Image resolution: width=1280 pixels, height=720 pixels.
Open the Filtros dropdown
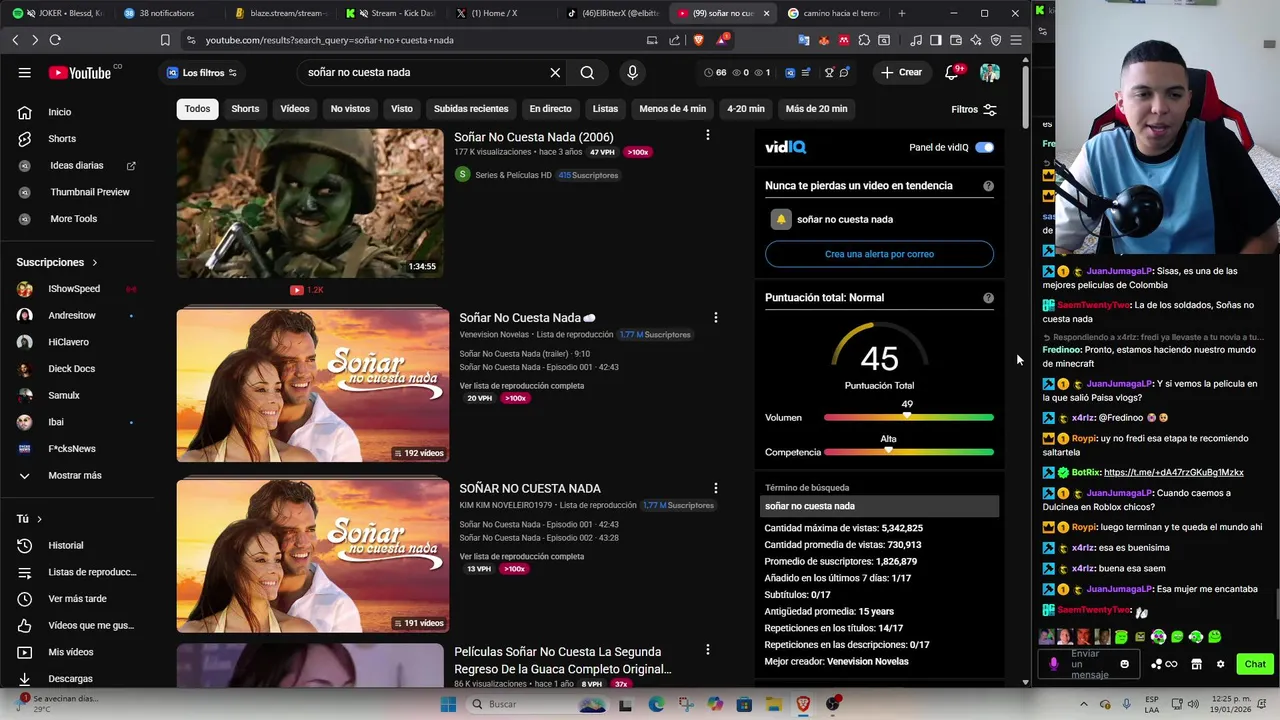pos(973,109)
